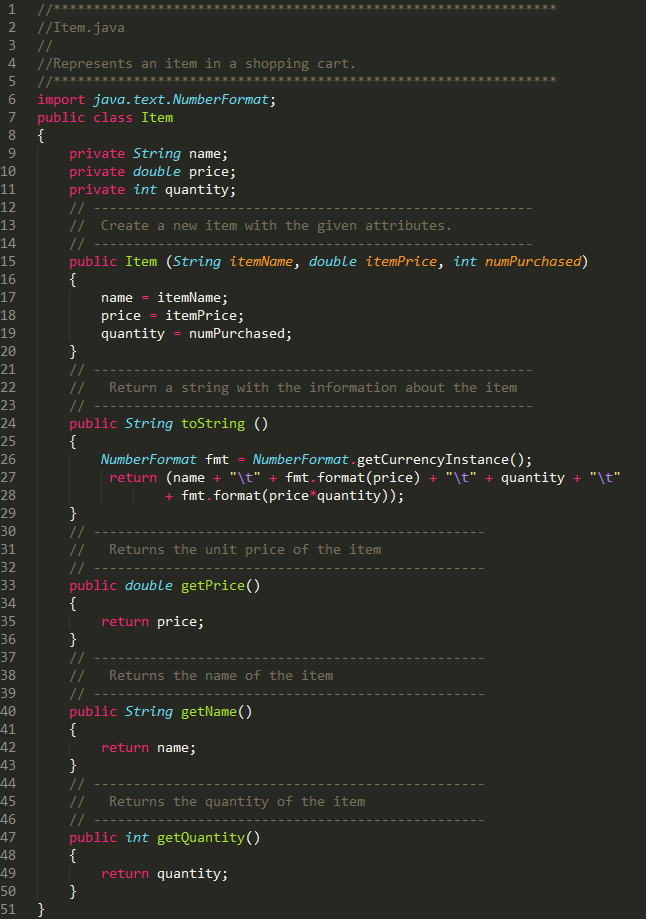Click the "return quantity;" statement
Image resolution: width=646 pixels, height=919 pixels.
(164, 873)
